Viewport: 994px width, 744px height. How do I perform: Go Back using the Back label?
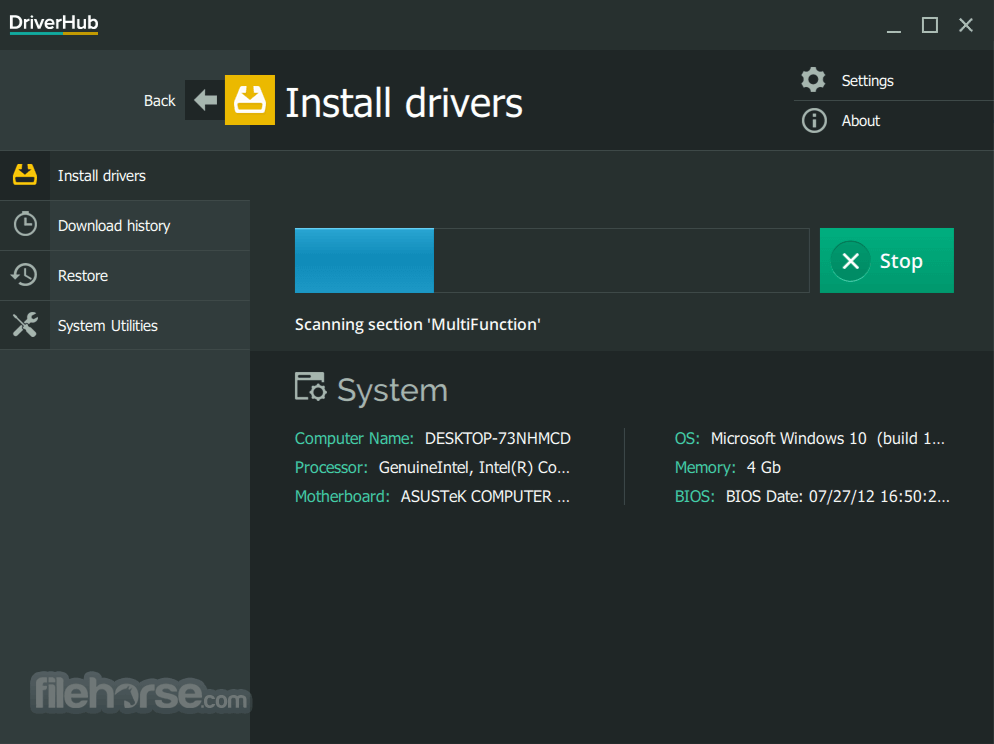click(159, 101)
